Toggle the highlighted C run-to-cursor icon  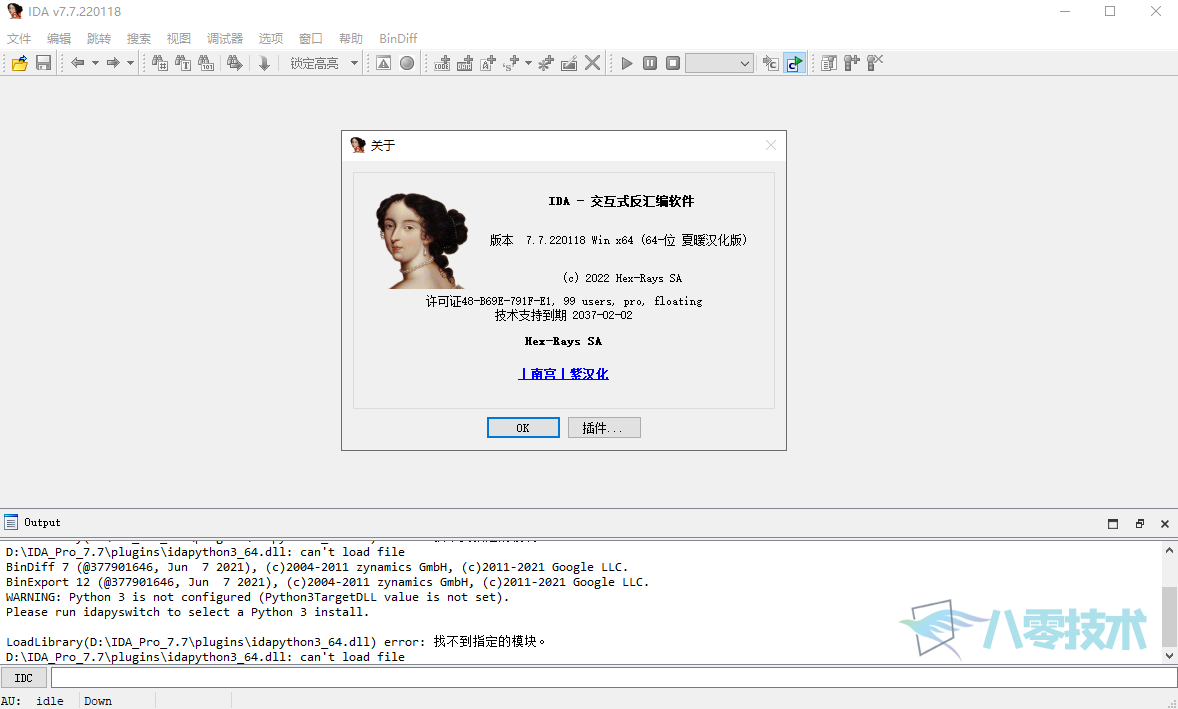[x=794, y=63]
